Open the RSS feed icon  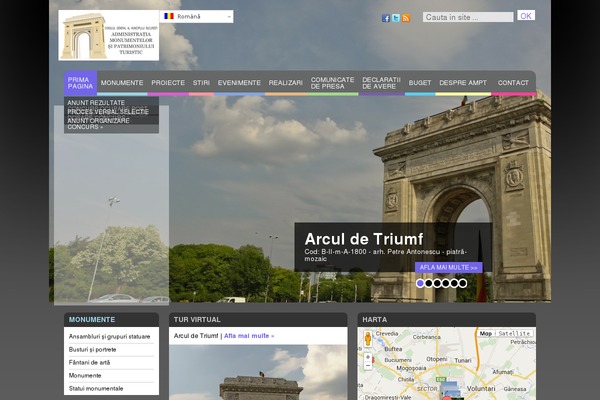(x=406, y=18)
